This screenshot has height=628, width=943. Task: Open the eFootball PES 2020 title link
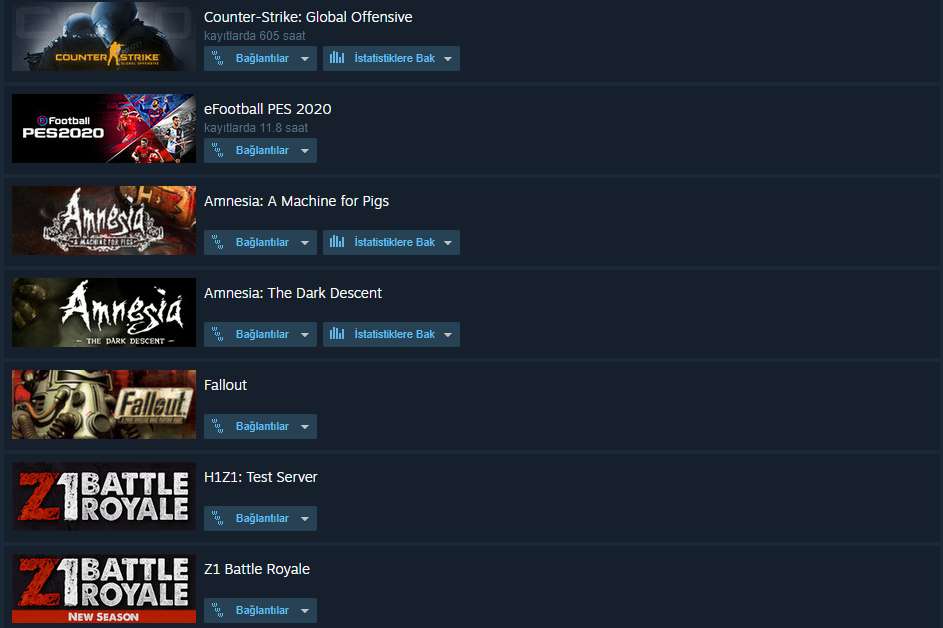pyautogui.click(x=268, y=109)
